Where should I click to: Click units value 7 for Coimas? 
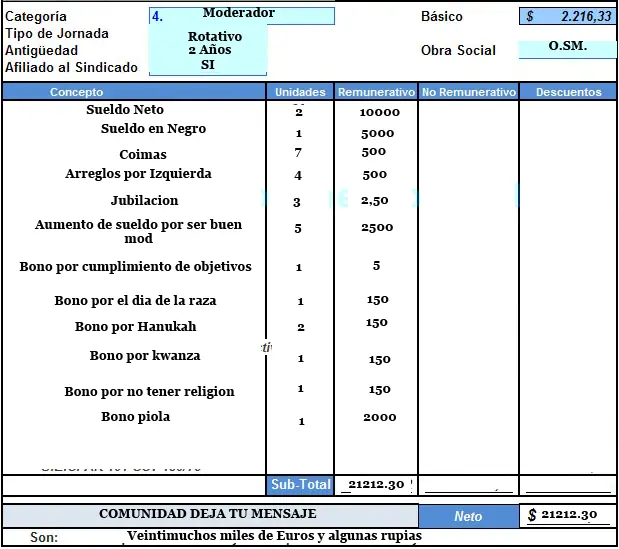tap(298, 152)
